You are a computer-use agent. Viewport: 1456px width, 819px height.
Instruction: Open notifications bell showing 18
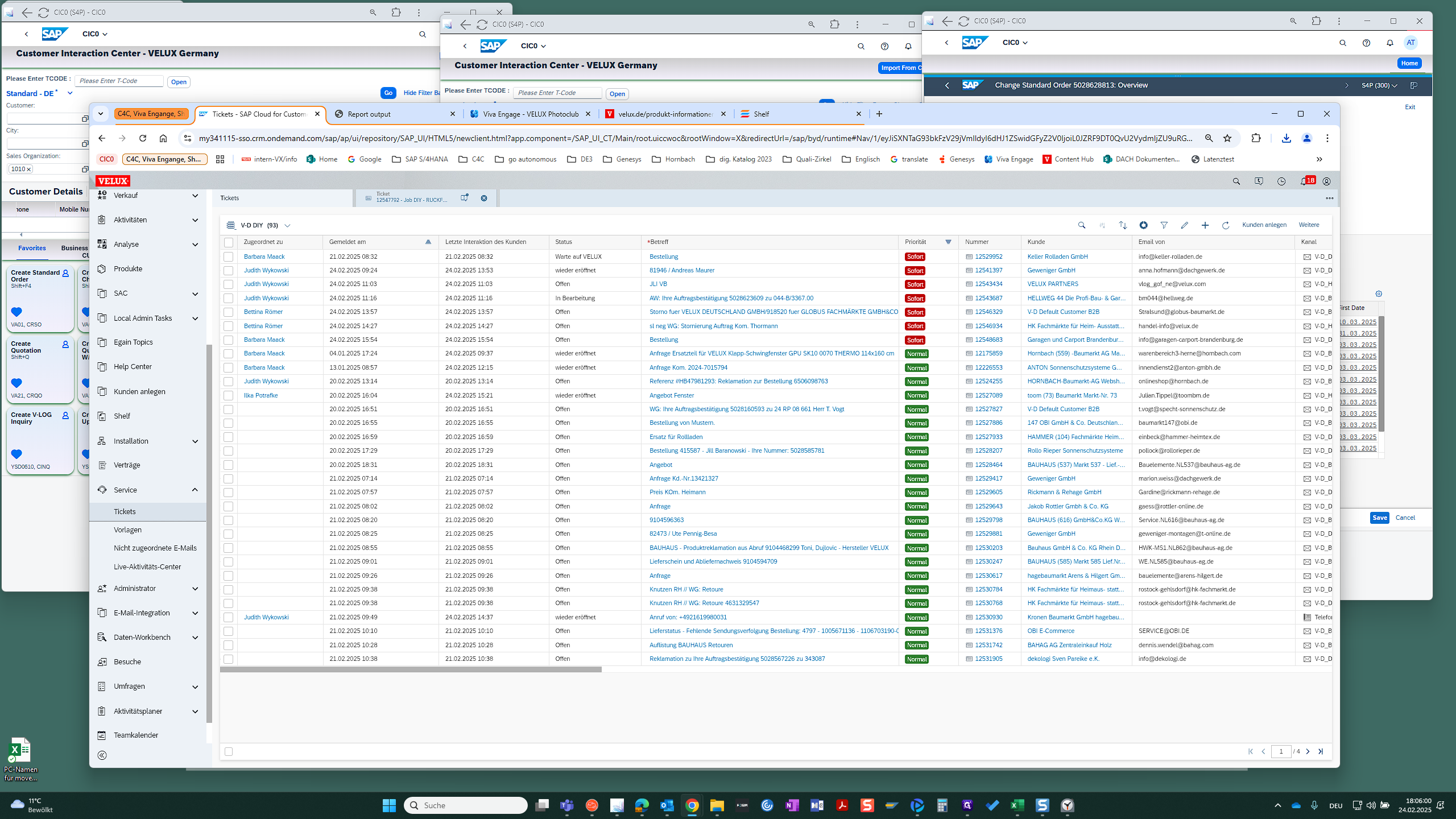(x=1306, y=181)
